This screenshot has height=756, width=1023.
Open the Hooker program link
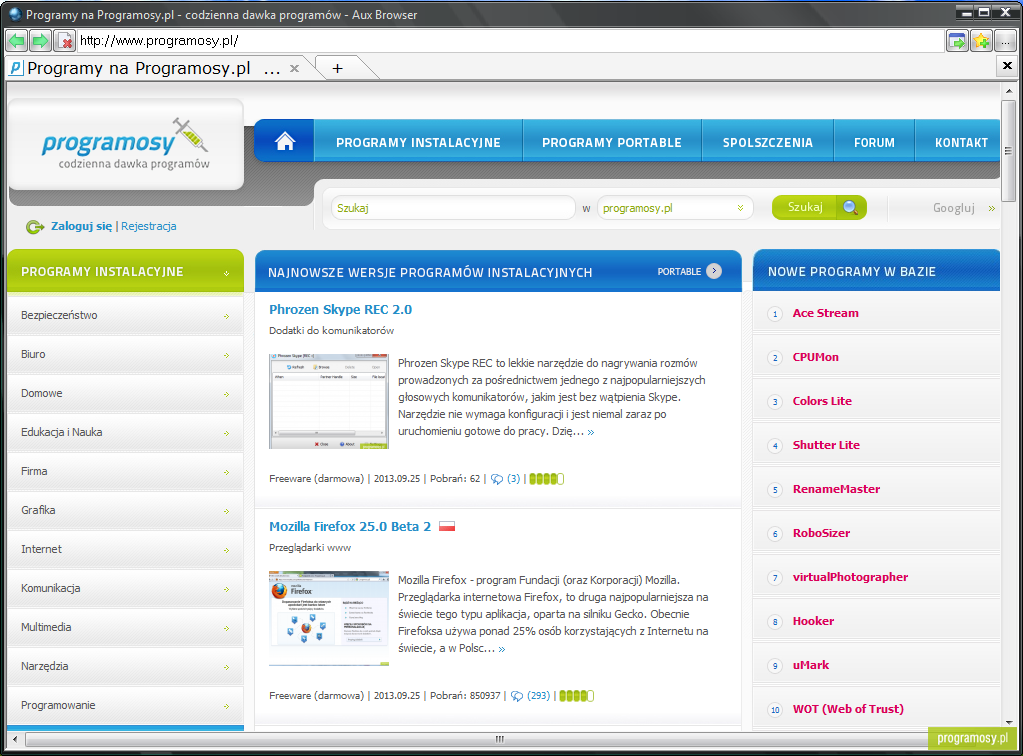pos(813,622)
